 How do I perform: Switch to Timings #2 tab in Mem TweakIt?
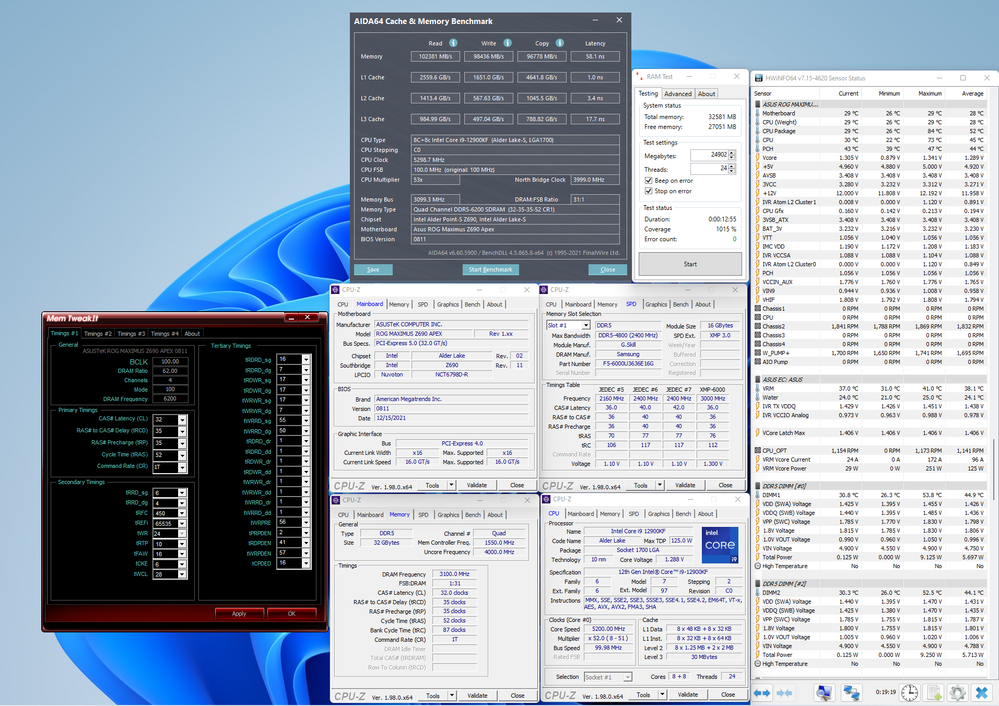tap(97, 333)
